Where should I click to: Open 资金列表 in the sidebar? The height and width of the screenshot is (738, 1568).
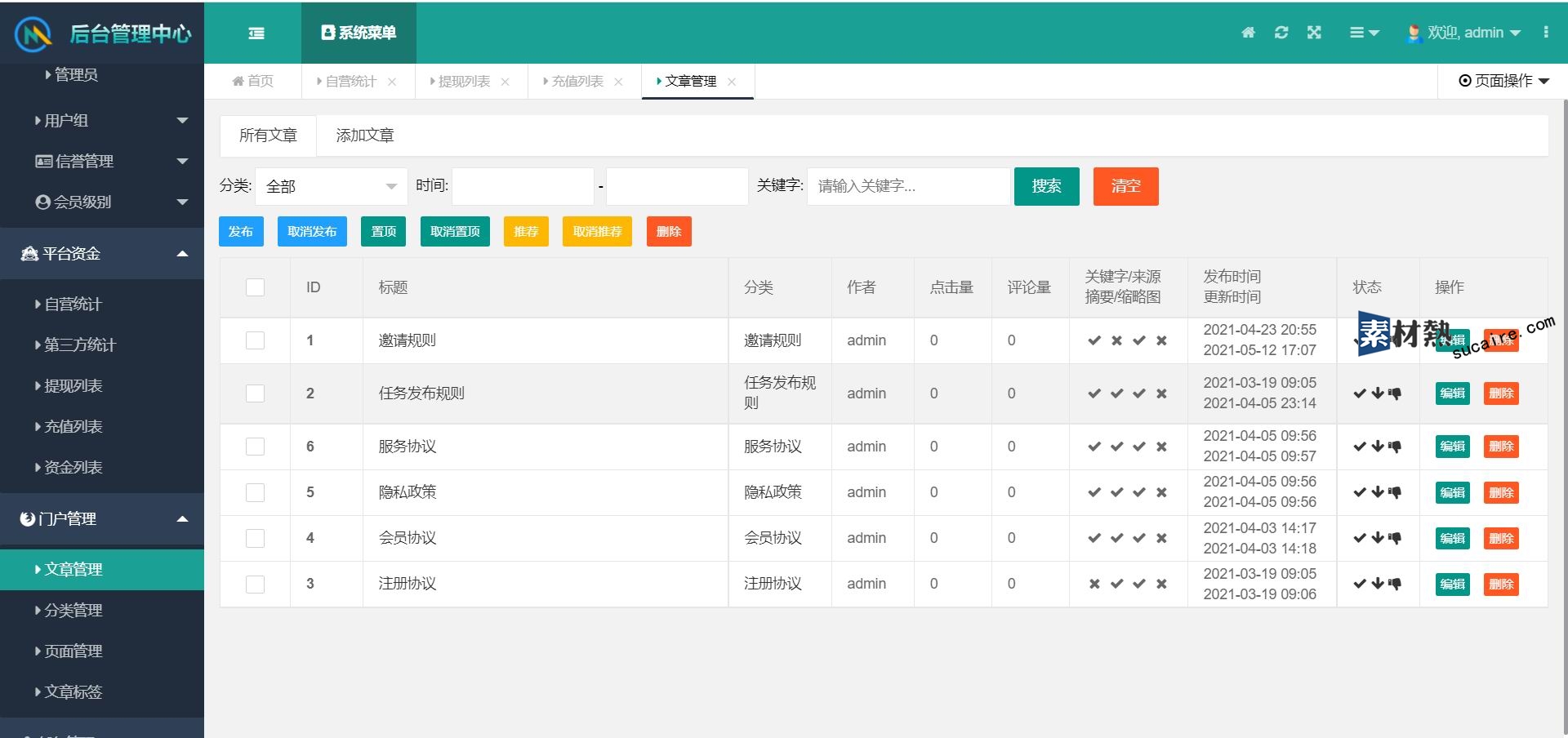click(102, 468)
